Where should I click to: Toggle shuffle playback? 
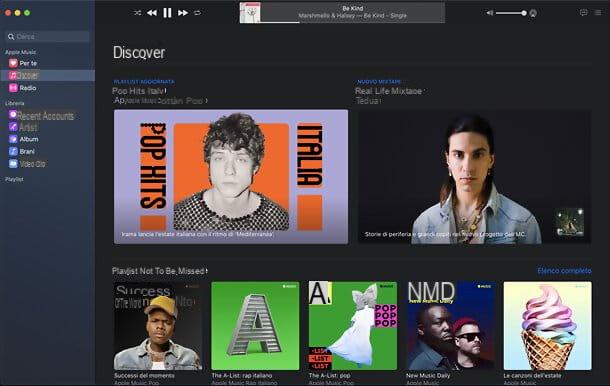click(137, 13)
